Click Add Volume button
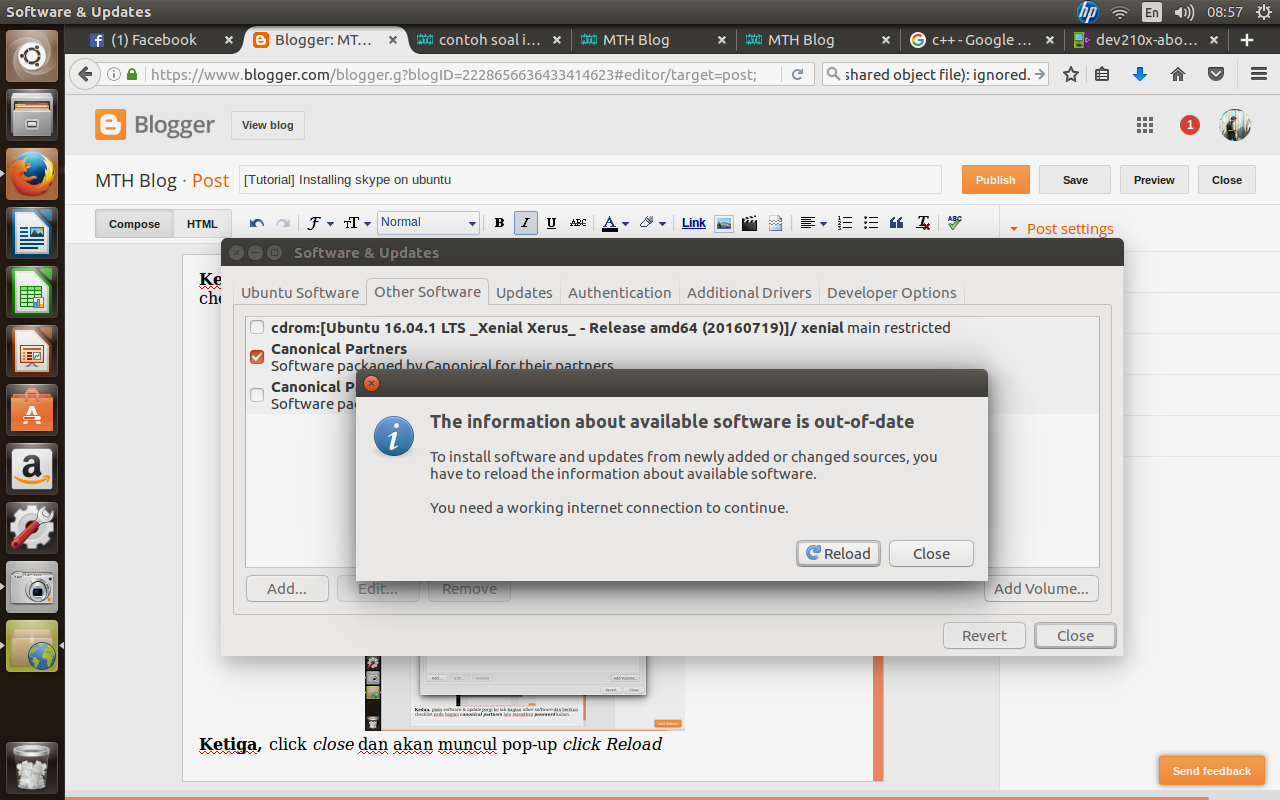The width and height of the screenshot is (1280, 800). 1041,588
